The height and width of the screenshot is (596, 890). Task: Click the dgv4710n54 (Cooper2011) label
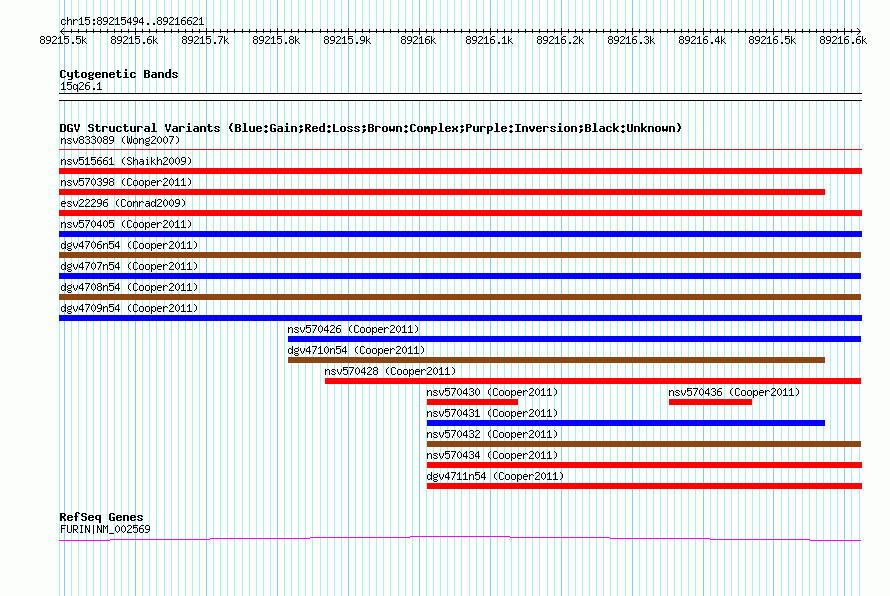pyautogui.click(x=356, y=350)
